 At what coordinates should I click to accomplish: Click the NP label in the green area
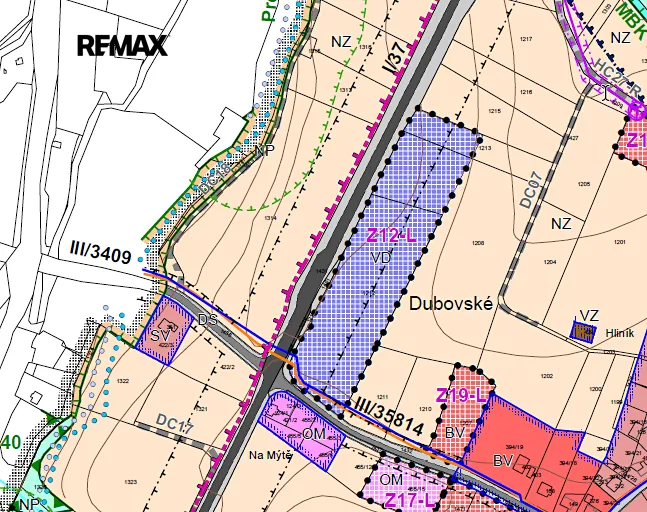point(30,504)
